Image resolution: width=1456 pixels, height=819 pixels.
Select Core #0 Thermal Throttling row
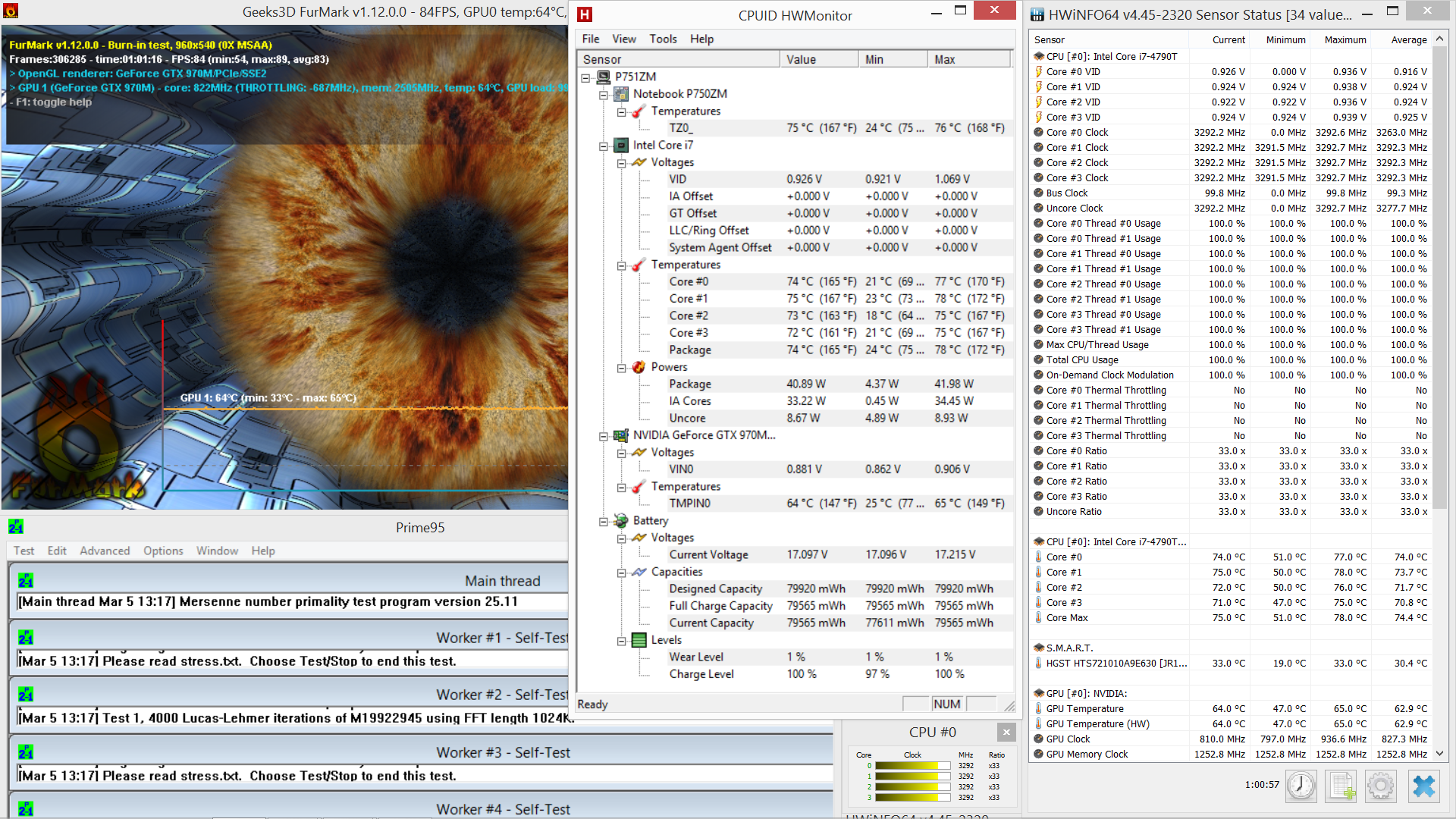coord(1231,390)
